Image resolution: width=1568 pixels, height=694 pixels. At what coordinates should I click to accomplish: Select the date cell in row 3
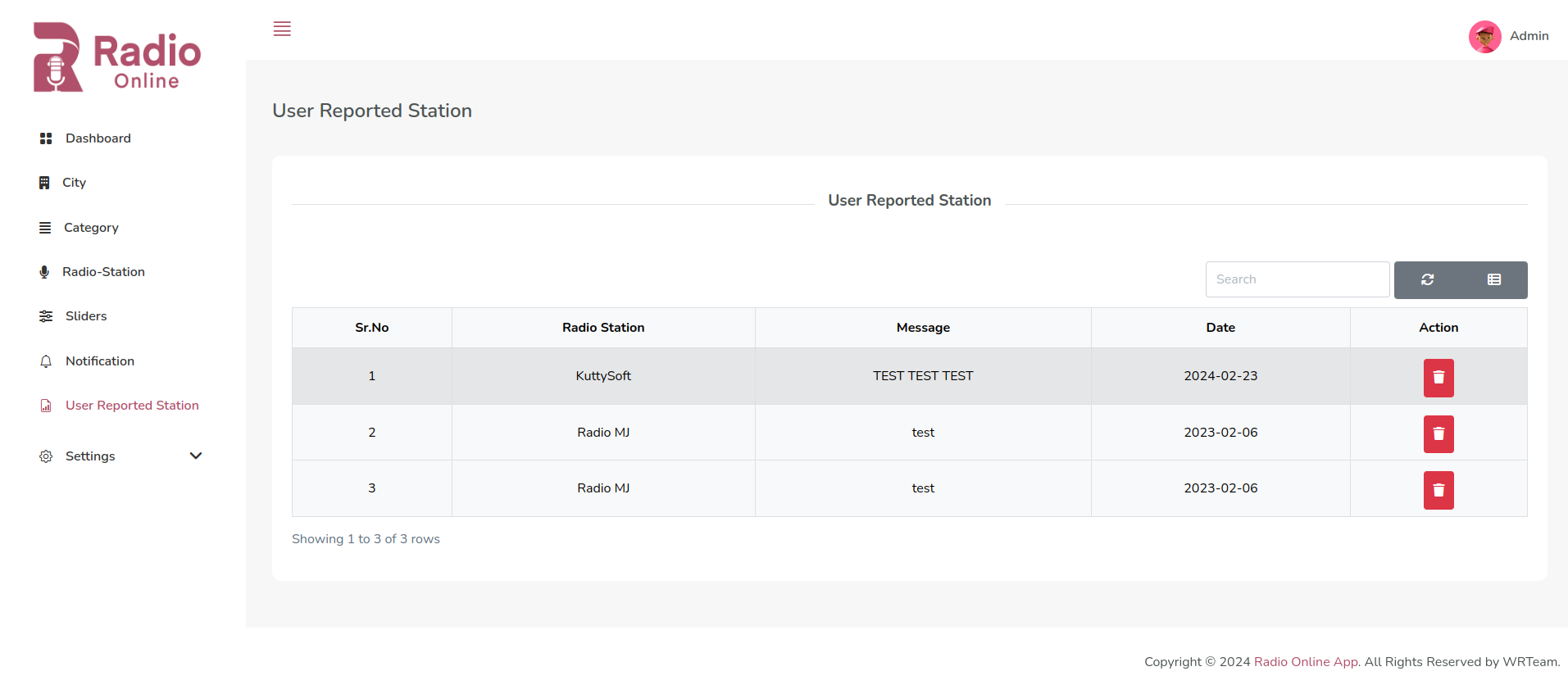point(1220,488)
